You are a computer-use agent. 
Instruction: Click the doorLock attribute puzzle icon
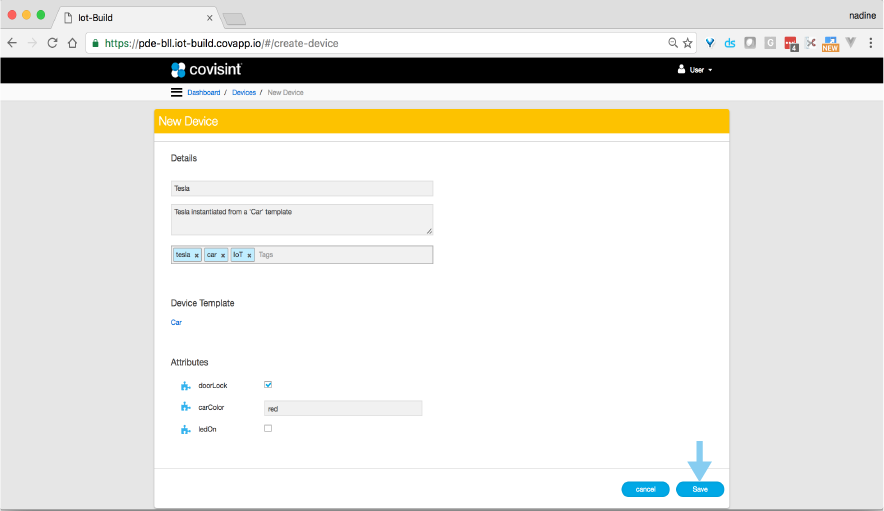(185, 385)
